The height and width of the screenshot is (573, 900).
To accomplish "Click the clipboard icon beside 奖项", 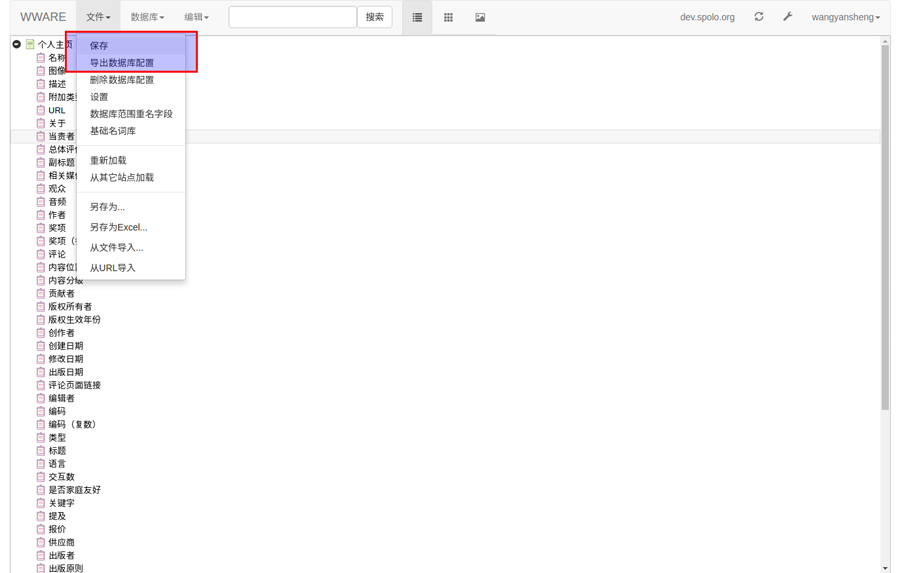I will 41,228.
